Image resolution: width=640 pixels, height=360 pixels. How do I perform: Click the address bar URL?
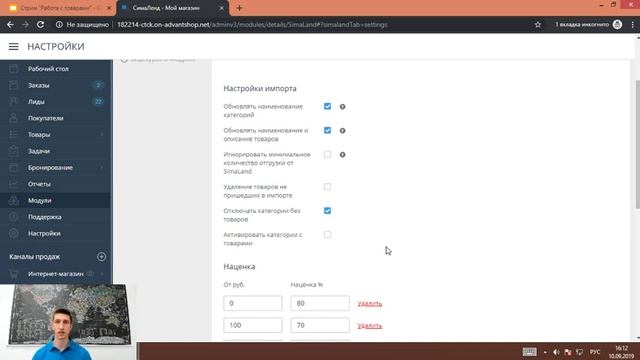[x=252, y=24]
